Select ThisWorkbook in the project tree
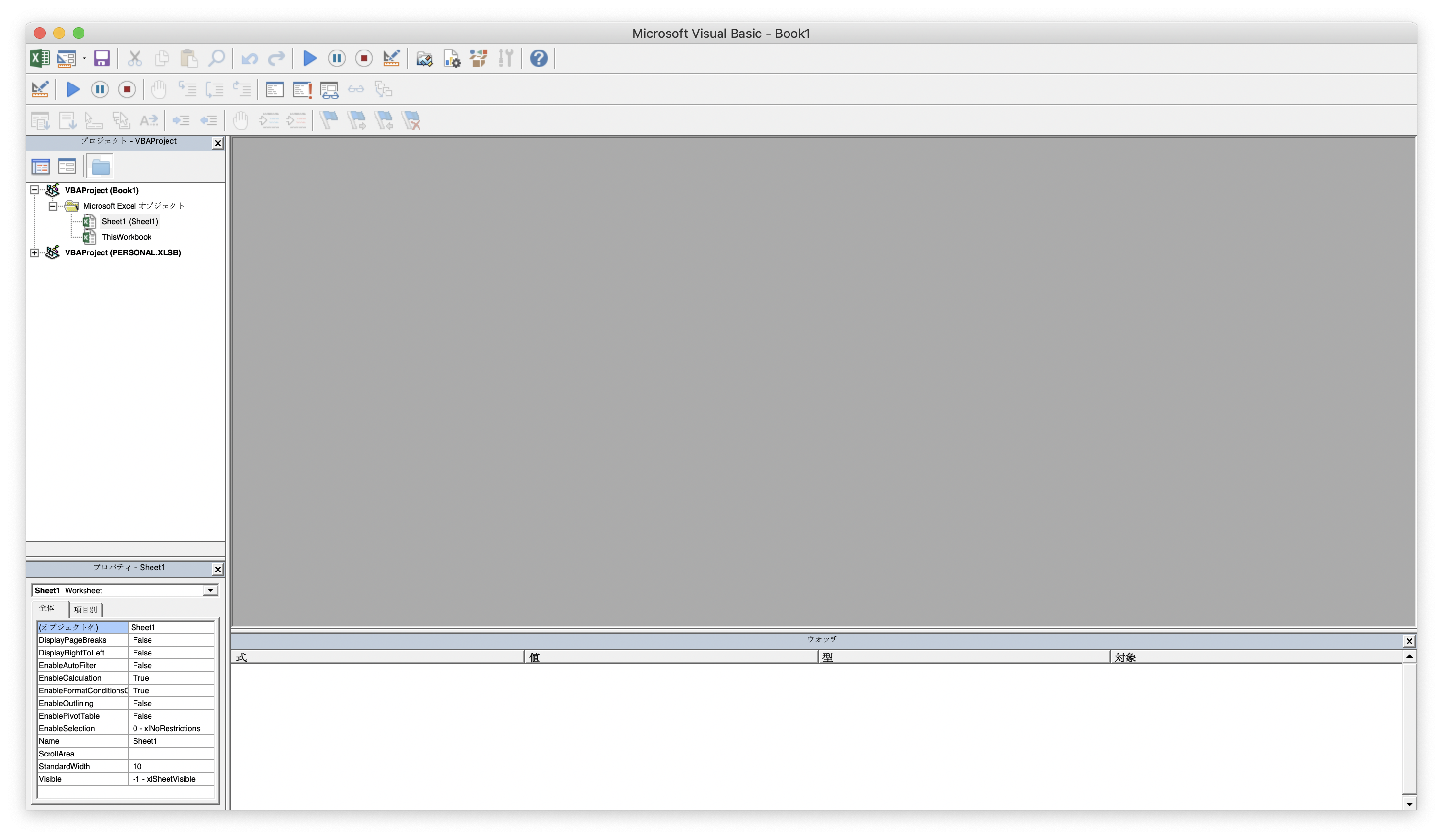Screen dimensions: 1443x840 coord(126,236)
